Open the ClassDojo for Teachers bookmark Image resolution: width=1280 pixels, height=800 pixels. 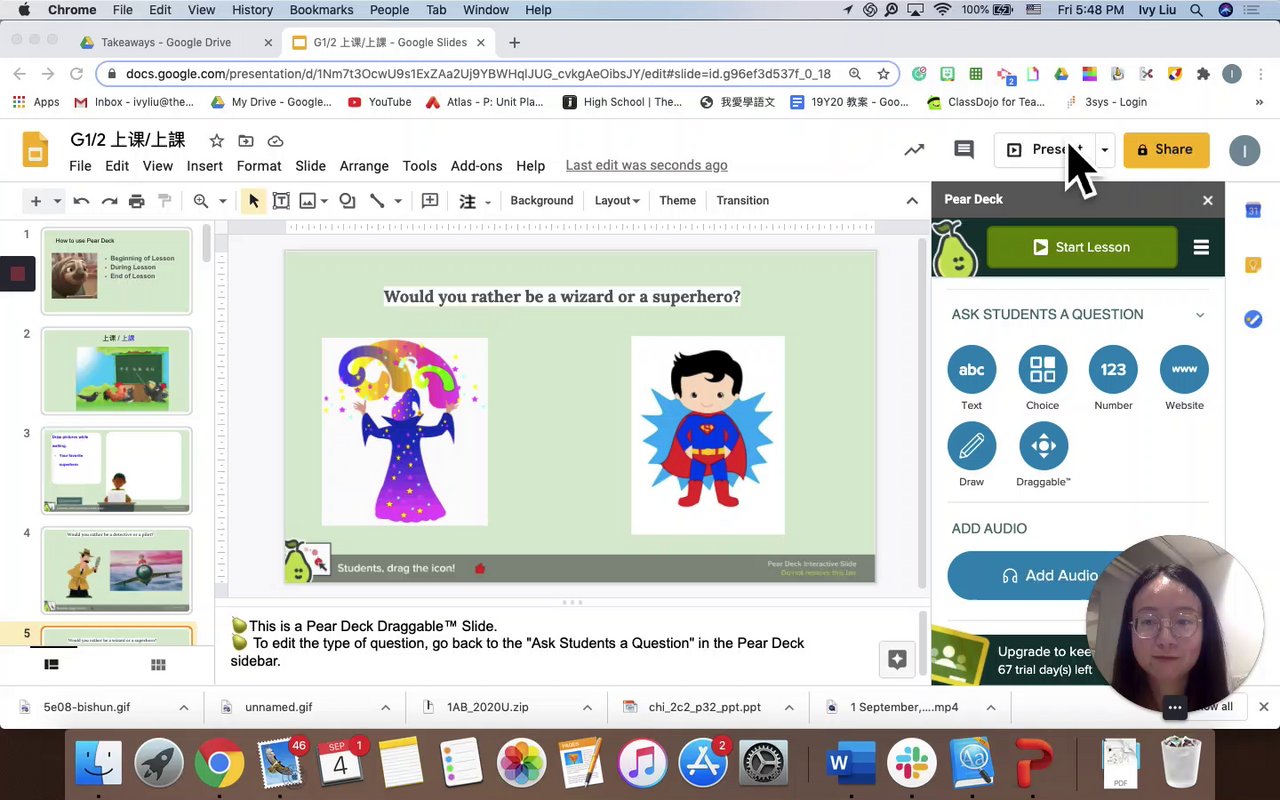[985, 102]
